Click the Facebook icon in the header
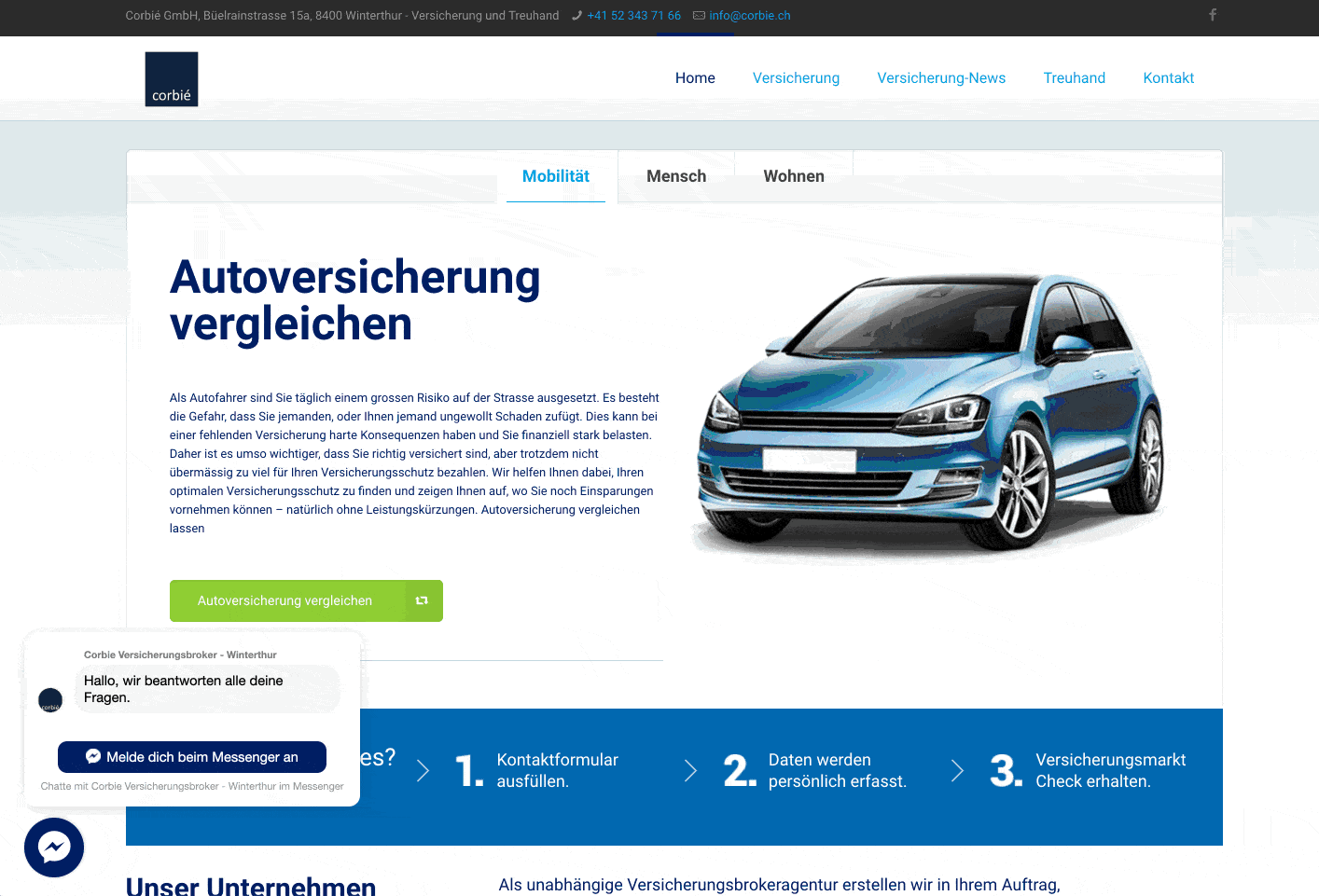 click(x=1212, y=15)
